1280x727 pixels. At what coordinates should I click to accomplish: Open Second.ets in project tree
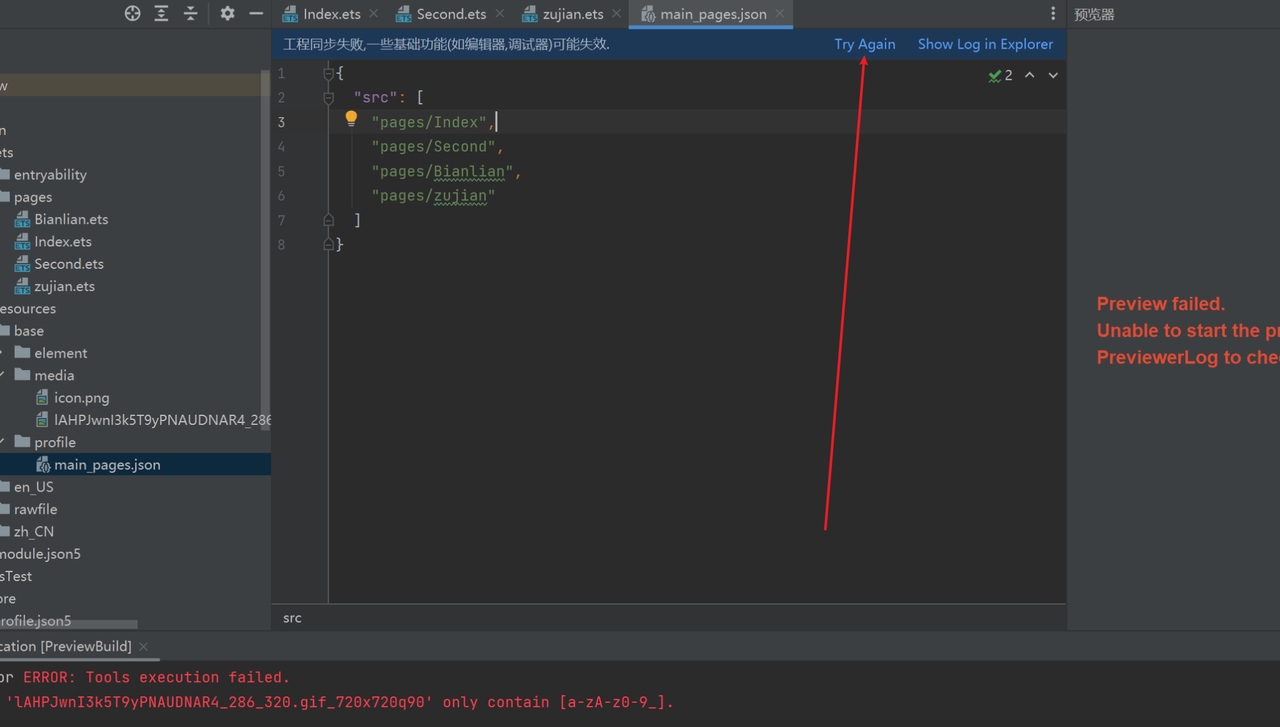(68, 264)
